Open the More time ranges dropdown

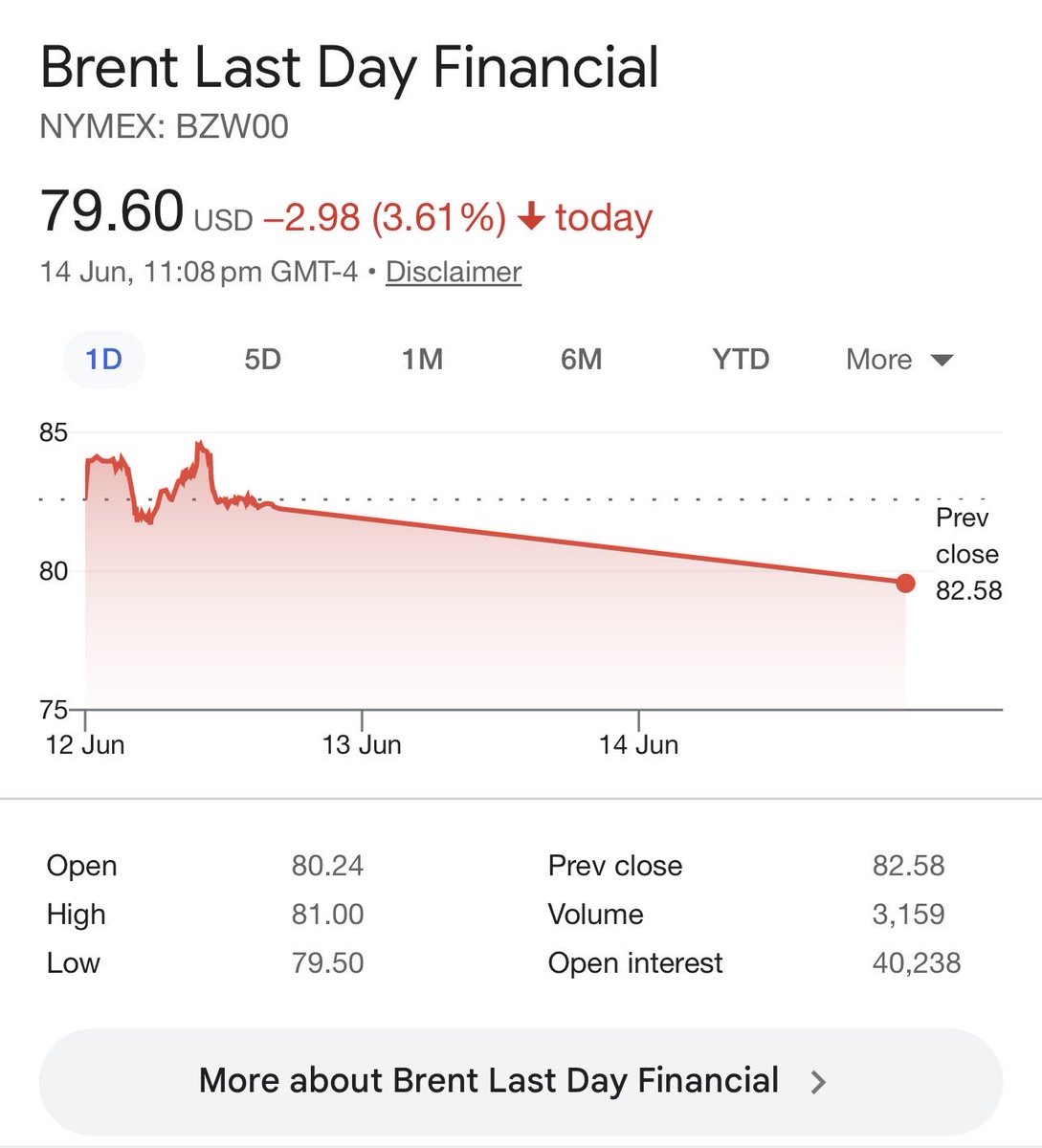click(899, 360)
